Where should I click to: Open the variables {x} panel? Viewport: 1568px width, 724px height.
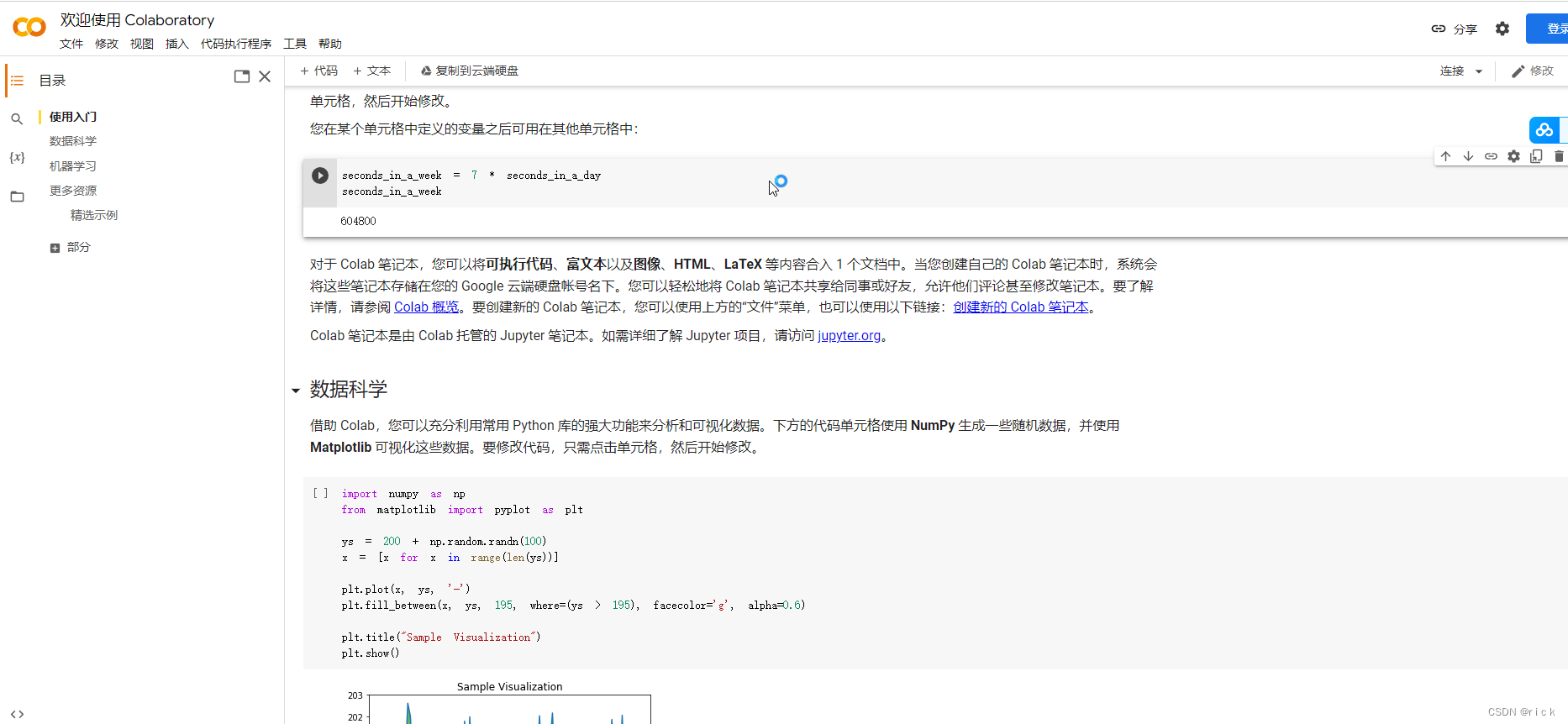17,157
